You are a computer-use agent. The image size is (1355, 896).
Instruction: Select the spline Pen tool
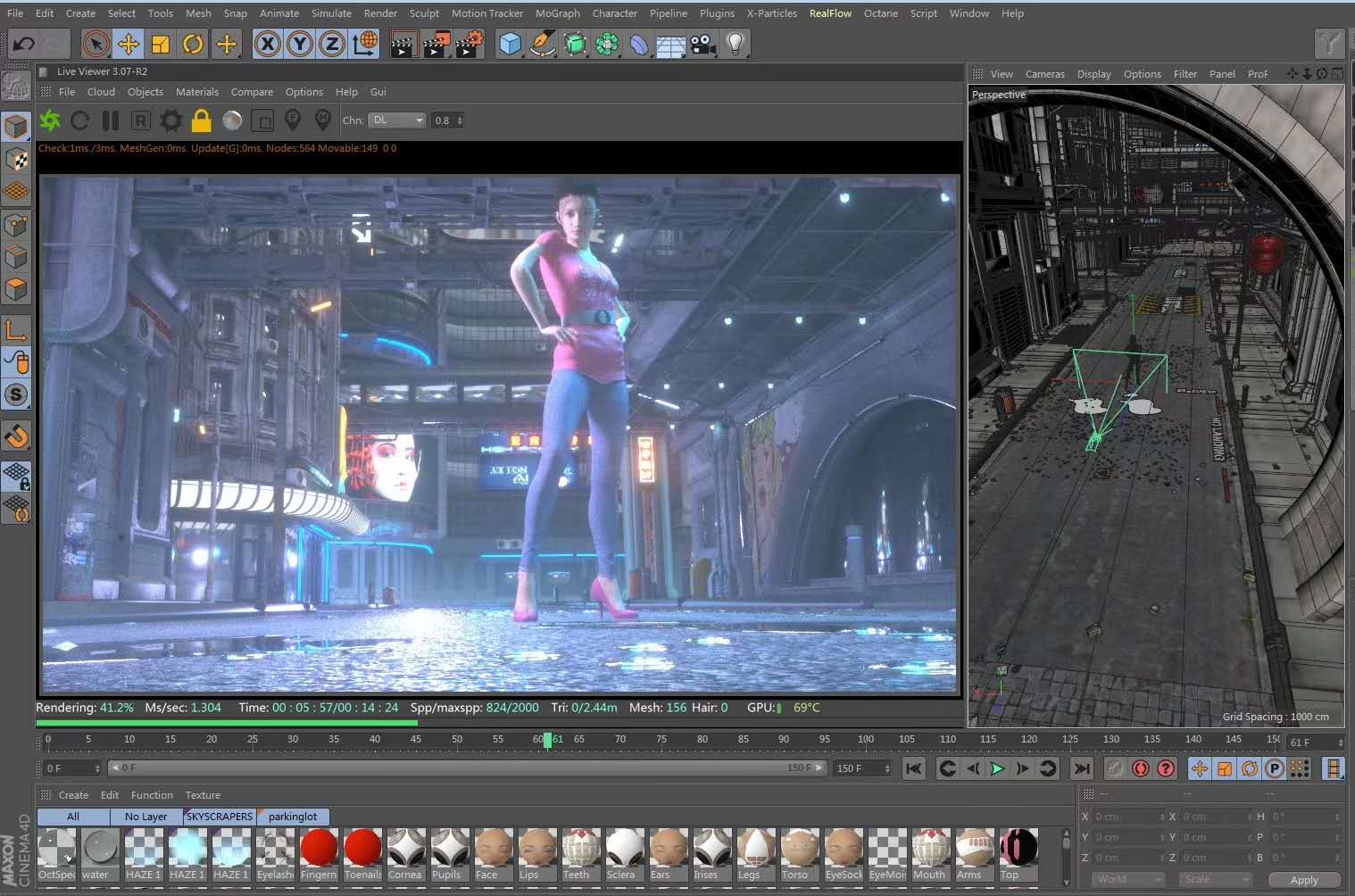point(542,44)
